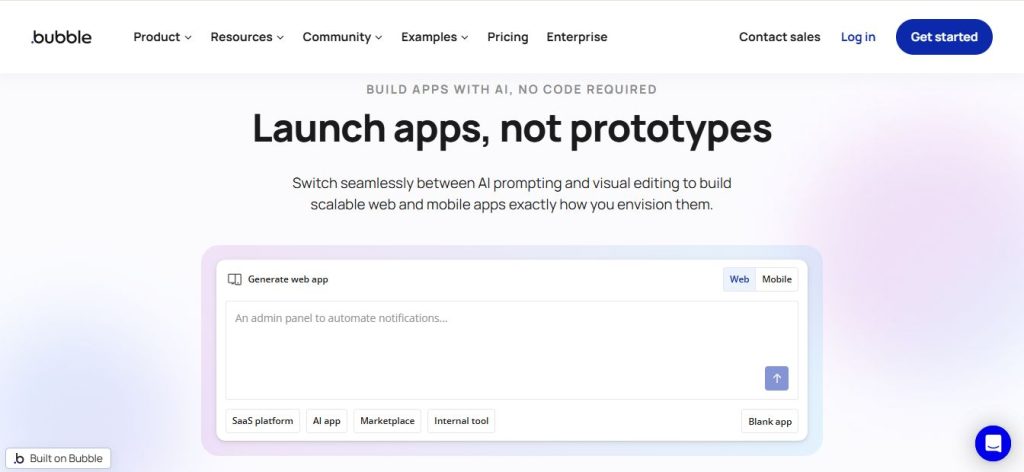This screenshot has width=1024, height=472.
Task: Click the Bubble logo in header
Action: point(61,37)
